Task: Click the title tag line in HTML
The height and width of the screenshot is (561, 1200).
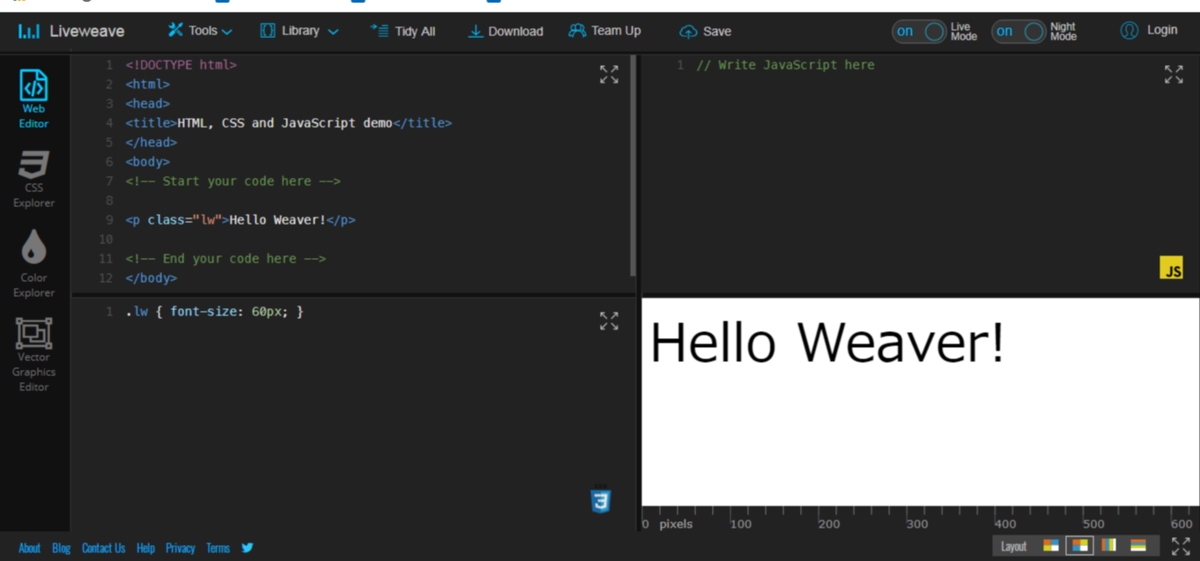Action: coord(288,123)
